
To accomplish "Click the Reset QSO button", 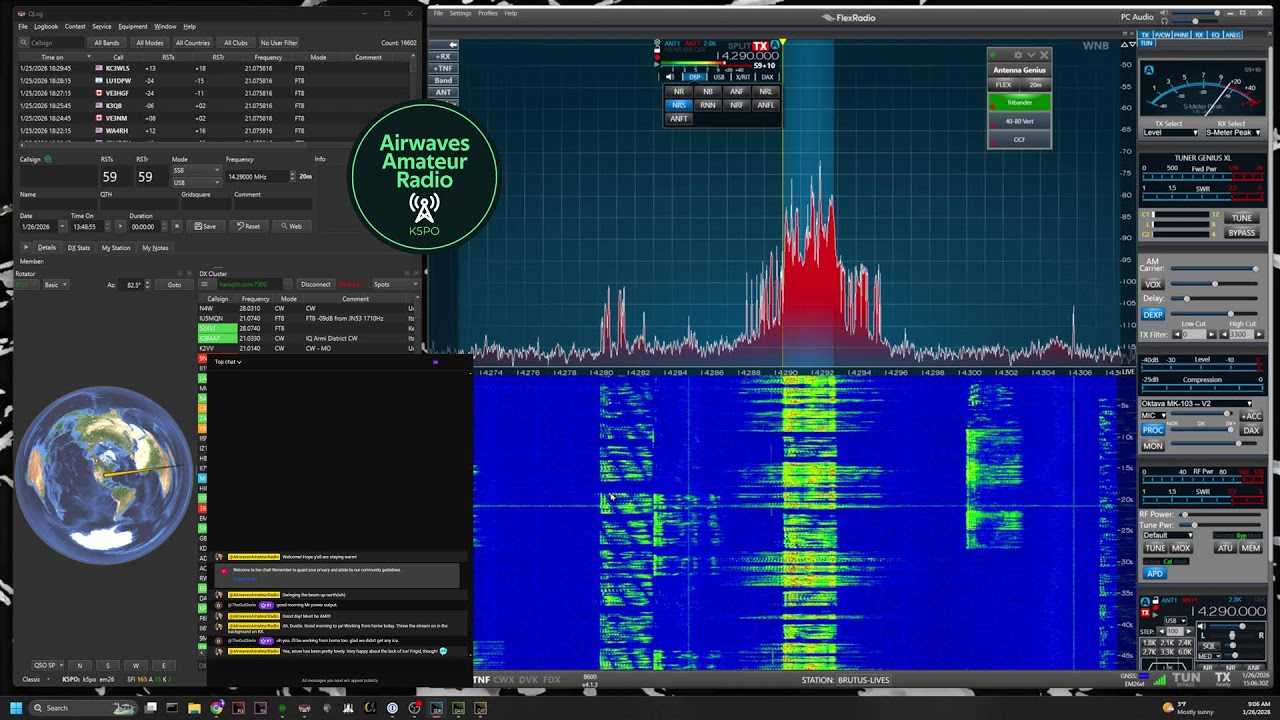I will coord(248,226).
